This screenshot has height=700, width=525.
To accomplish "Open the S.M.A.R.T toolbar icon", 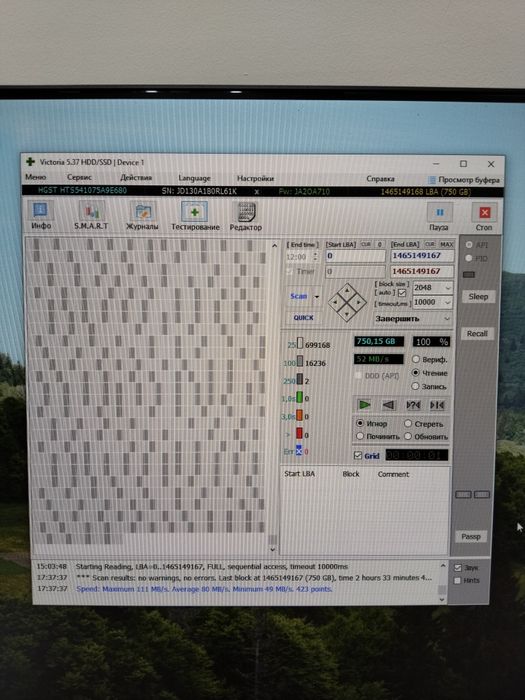I will [x=92, y=212].
